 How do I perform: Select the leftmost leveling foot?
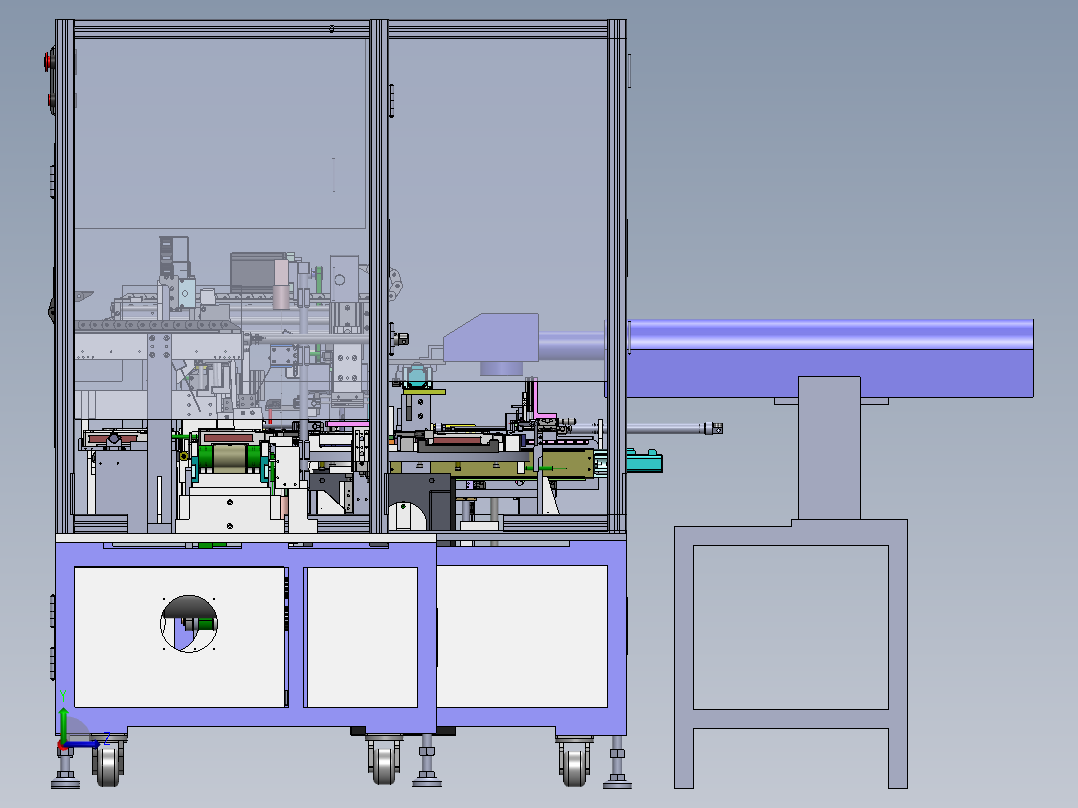[x=65, y=769]
